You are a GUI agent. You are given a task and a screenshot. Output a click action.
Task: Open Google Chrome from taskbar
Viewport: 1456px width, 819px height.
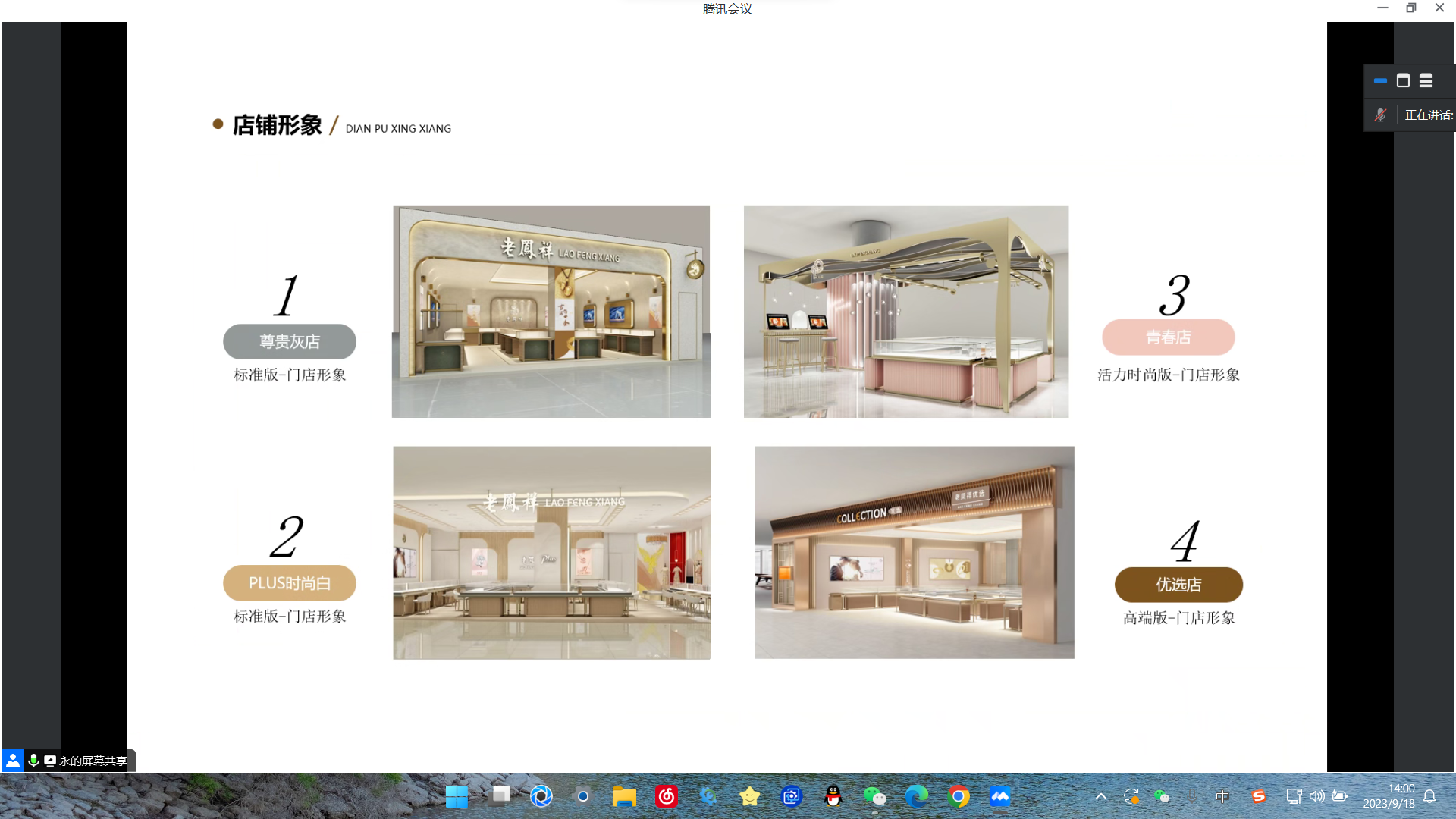coord(958,796)
